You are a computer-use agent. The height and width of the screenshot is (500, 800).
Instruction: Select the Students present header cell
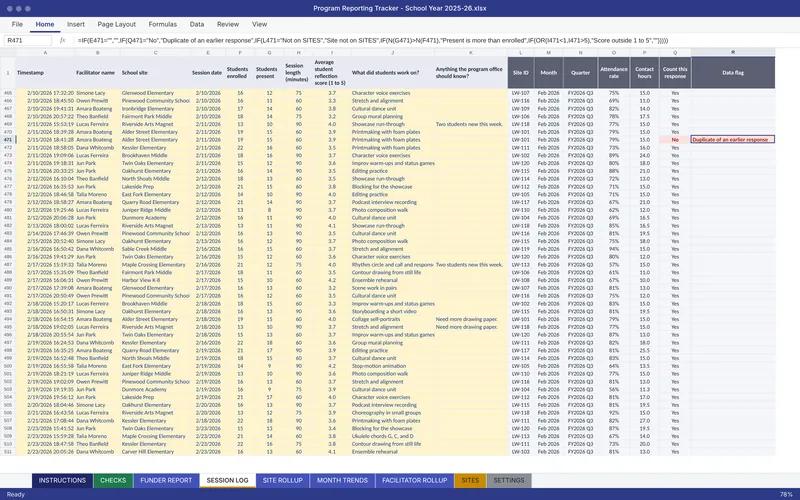pyautogui.click(x=268, y=72)
